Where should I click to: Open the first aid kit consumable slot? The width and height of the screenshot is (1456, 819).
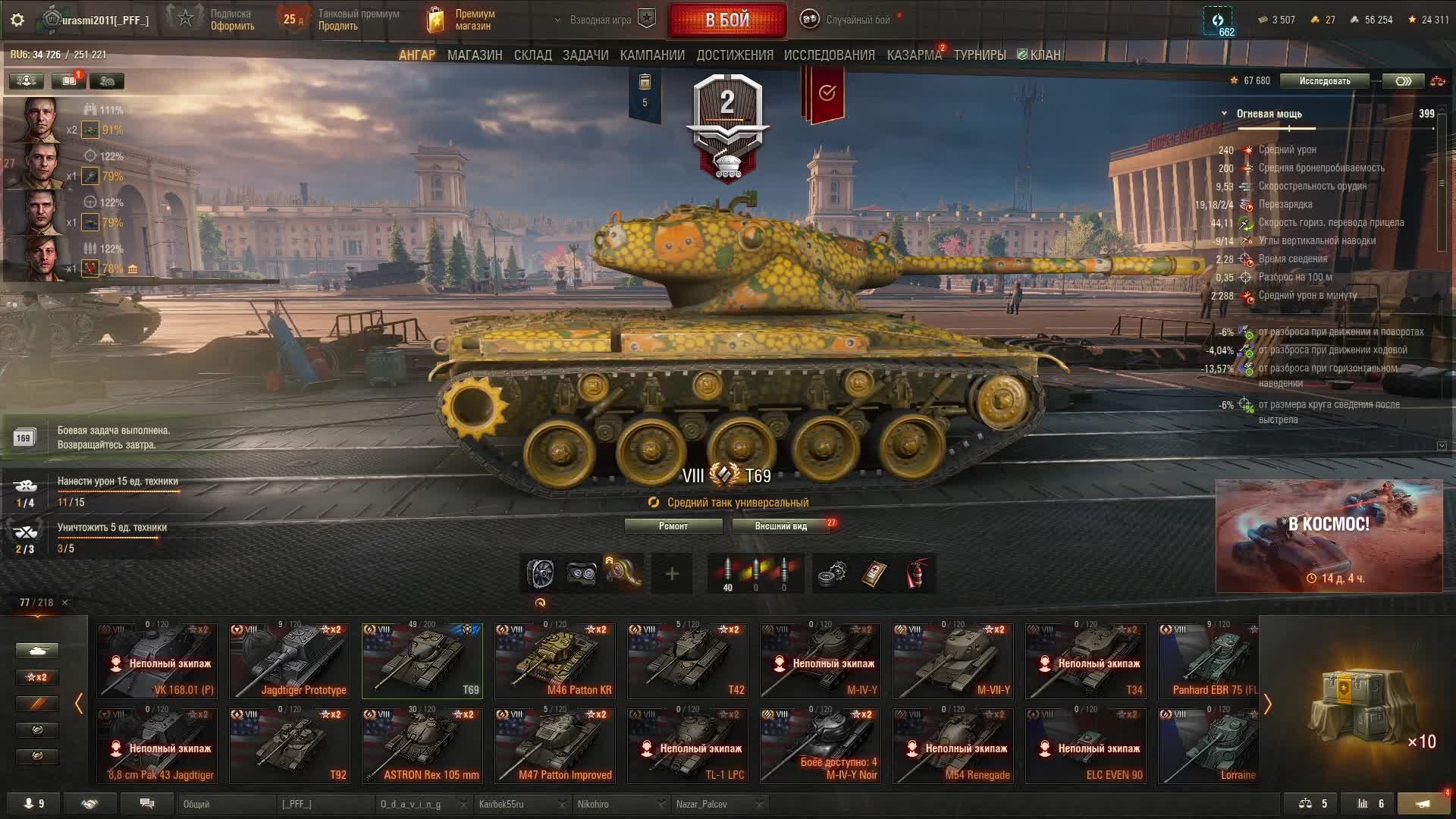tap(874, 574)
